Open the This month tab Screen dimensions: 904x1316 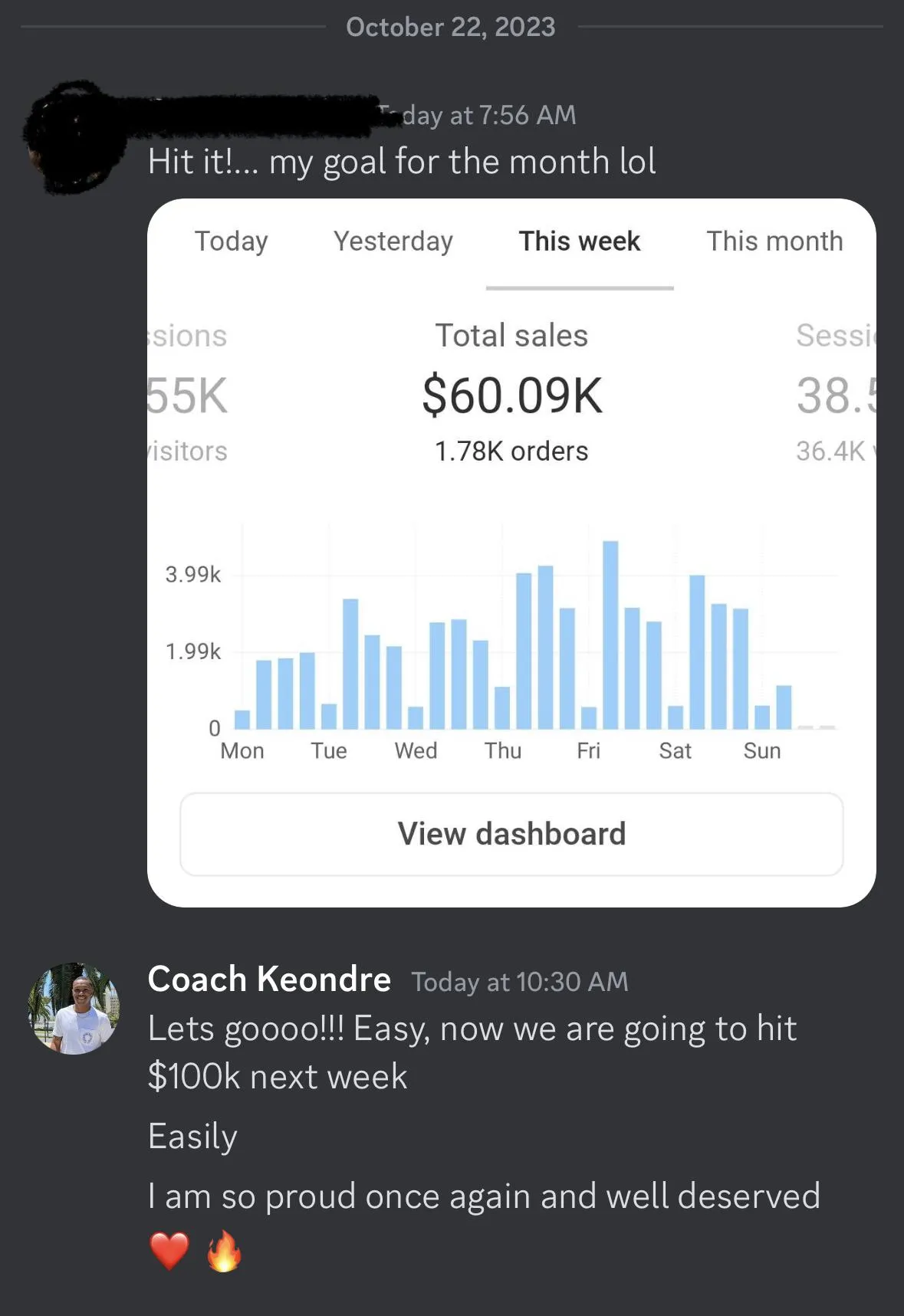click(x=774, y=241)
